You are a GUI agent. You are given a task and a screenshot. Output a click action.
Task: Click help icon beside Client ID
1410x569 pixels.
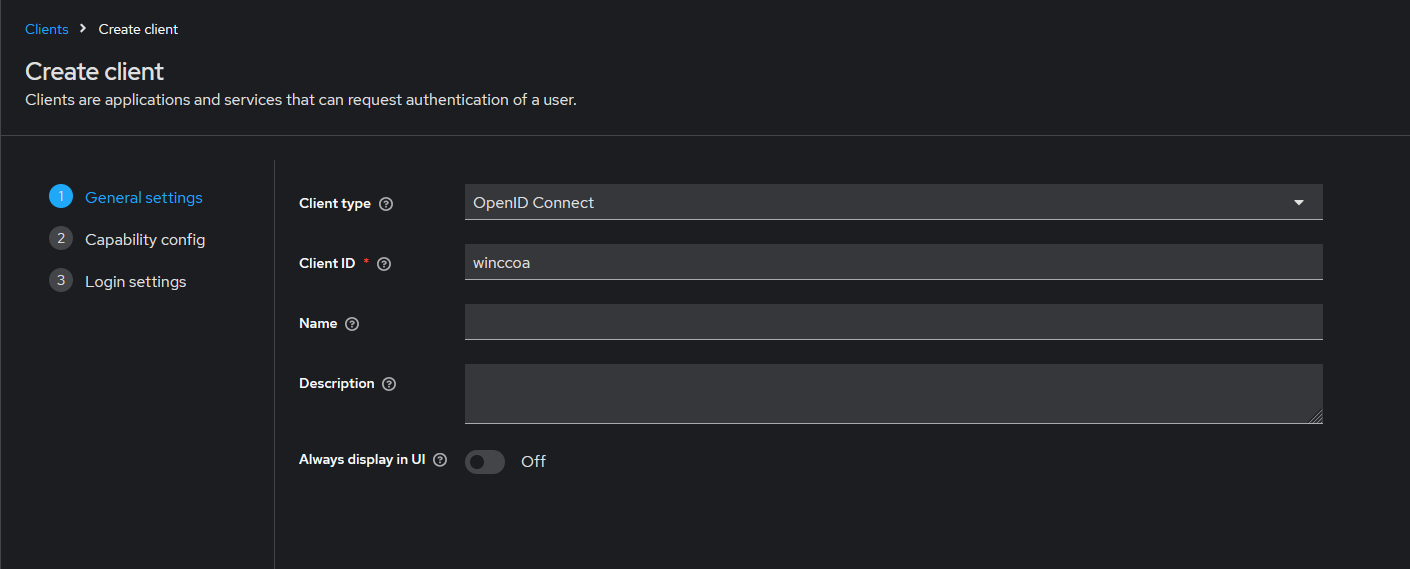point(384,264)
